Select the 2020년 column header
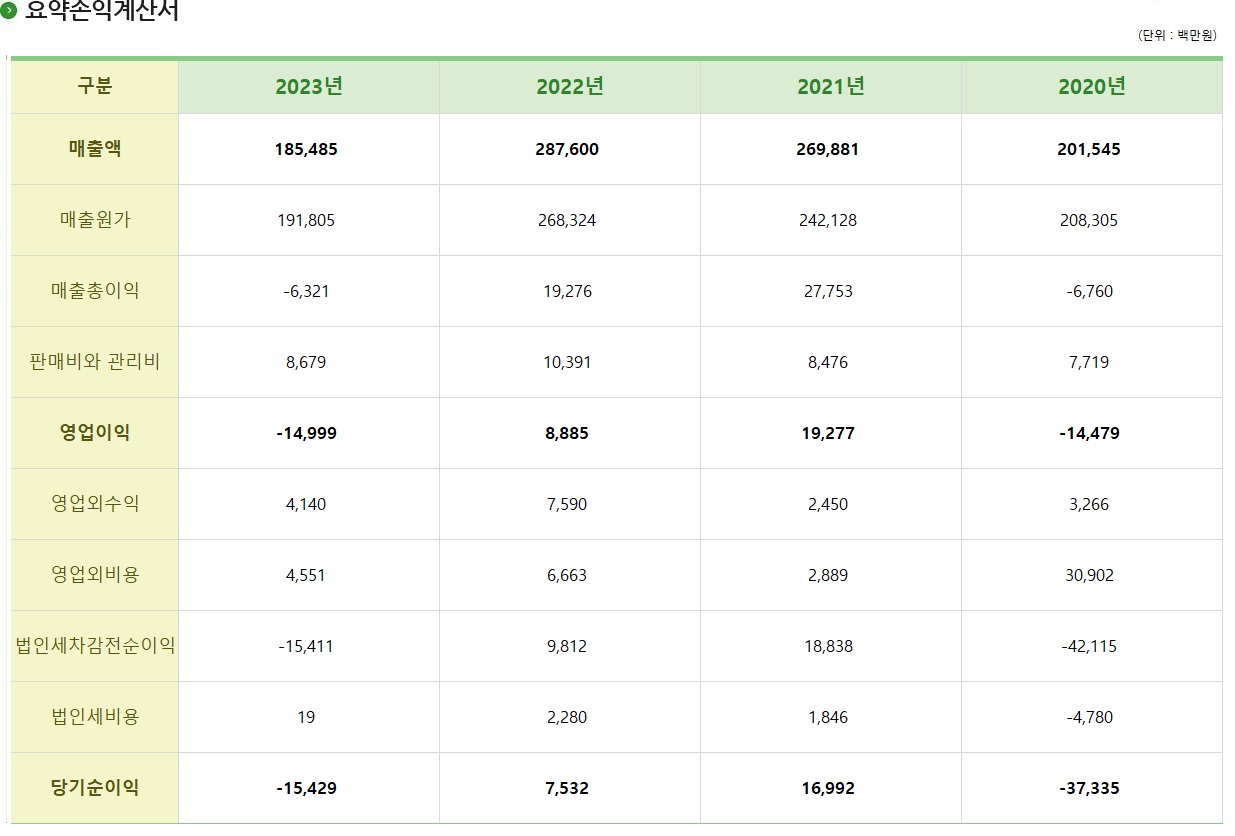The height and width of the screenshot is (836, 1235). (x=1092, y=87)
